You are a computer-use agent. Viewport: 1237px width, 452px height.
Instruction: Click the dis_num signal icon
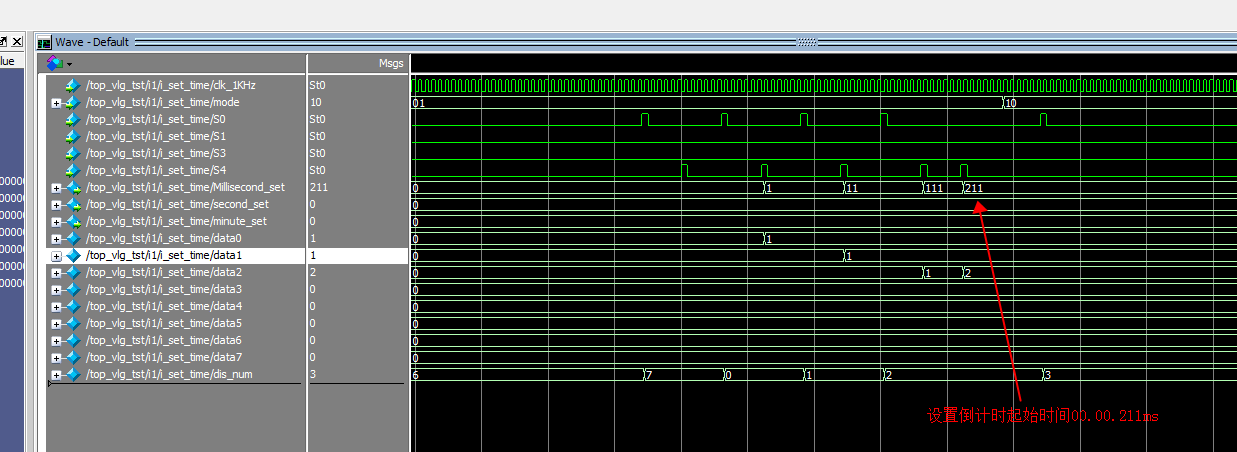(72, 375)
